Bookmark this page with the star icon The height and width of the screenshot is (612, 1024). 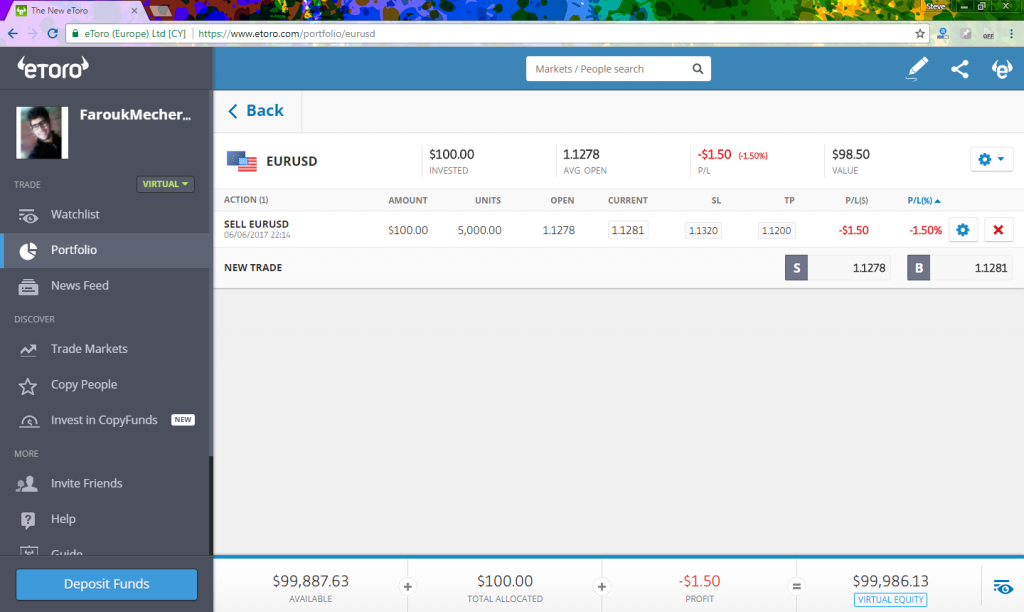920,33
